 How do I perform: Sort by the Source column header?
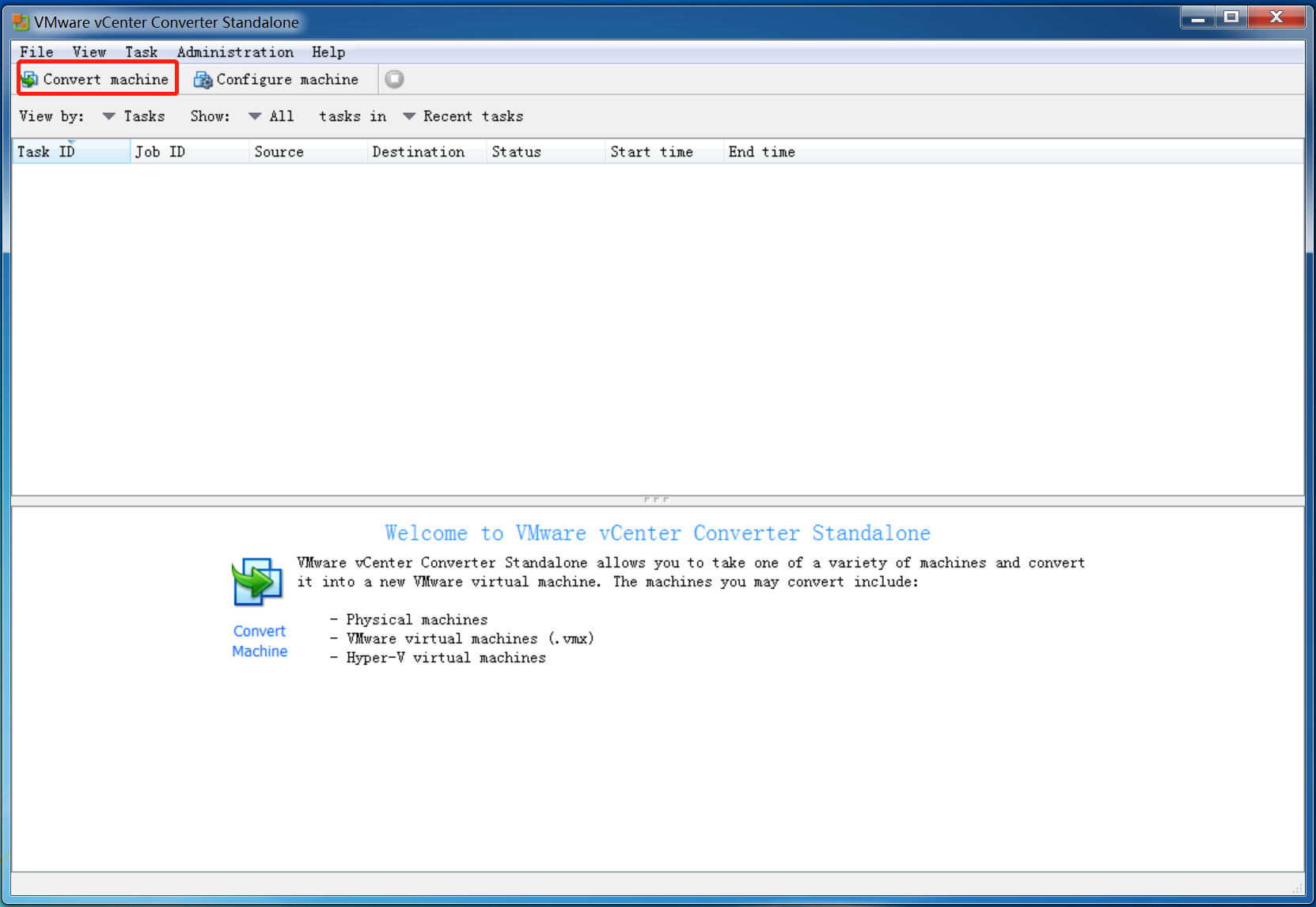(x=309, y=152)
